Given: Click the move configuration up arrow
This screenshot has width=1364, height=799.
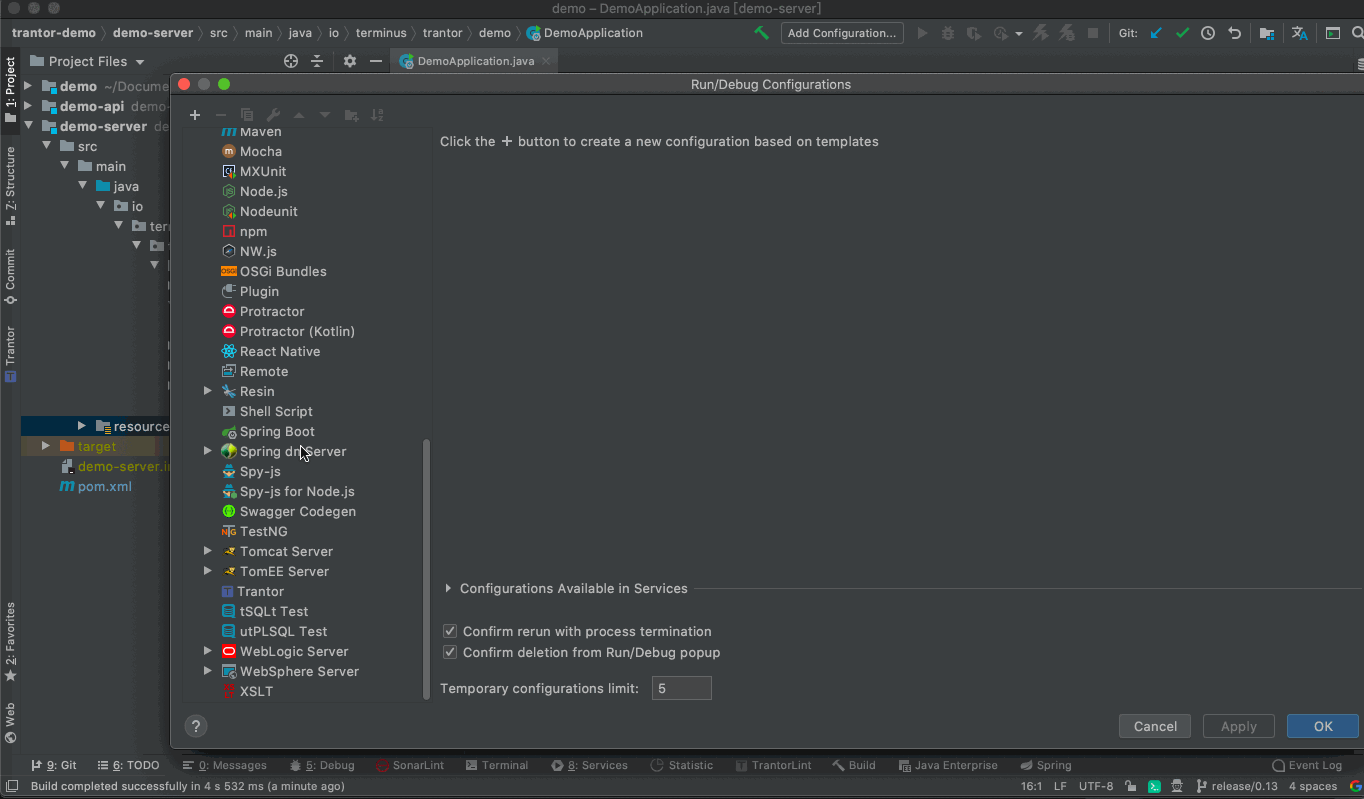Looking at the screenshot, I should click(298, 115).
